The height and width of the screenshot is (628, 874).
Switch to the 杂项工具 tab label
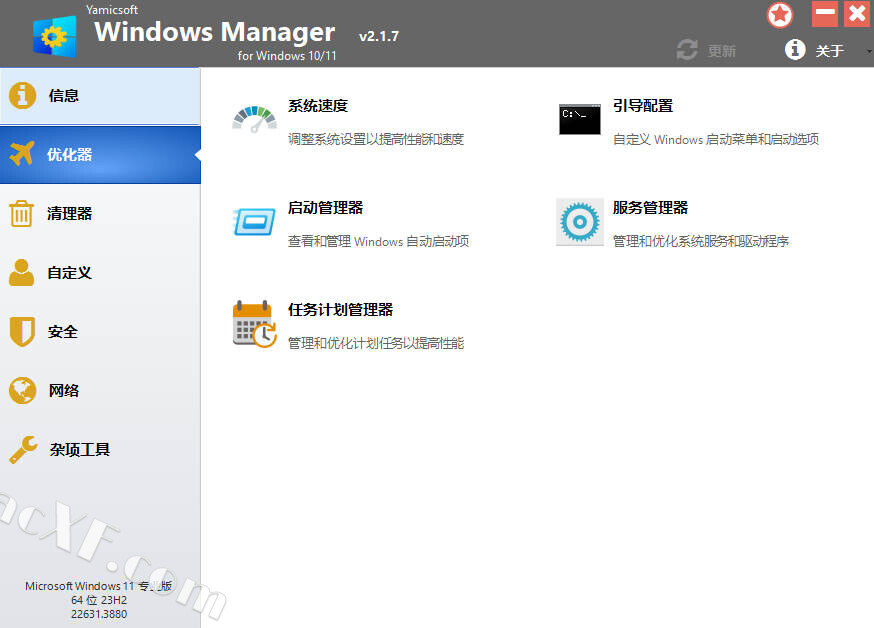point(80,450)
